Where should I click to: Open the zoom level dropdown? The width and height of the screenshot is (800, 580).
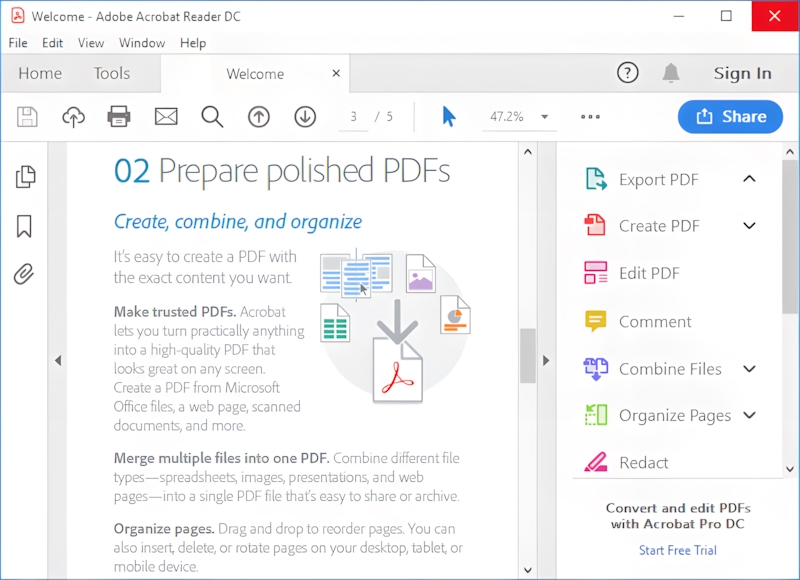click(x=545, y=117)
